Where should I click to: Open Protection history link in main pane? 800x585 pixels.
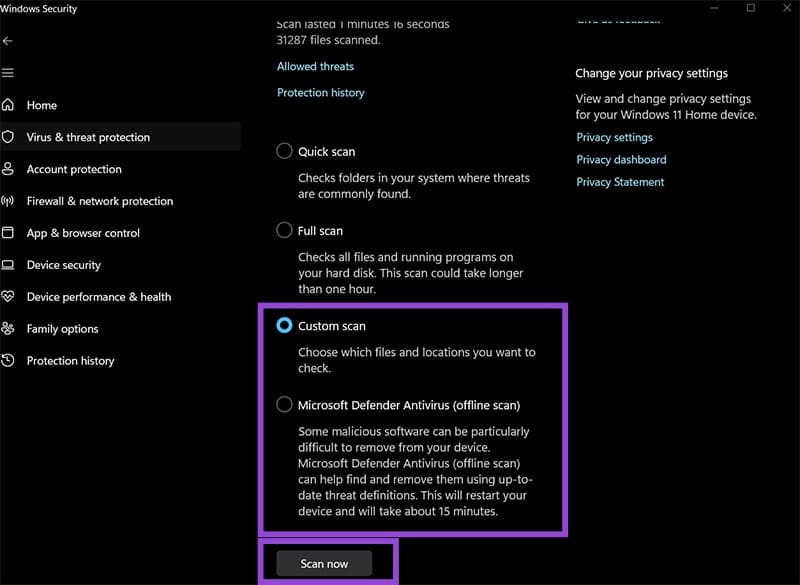tap(320, 93)
